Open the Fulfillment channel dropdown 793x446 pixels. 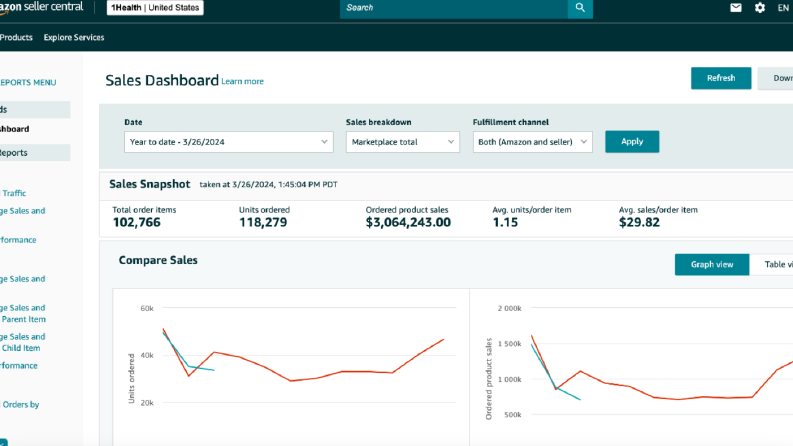[533, 142]
